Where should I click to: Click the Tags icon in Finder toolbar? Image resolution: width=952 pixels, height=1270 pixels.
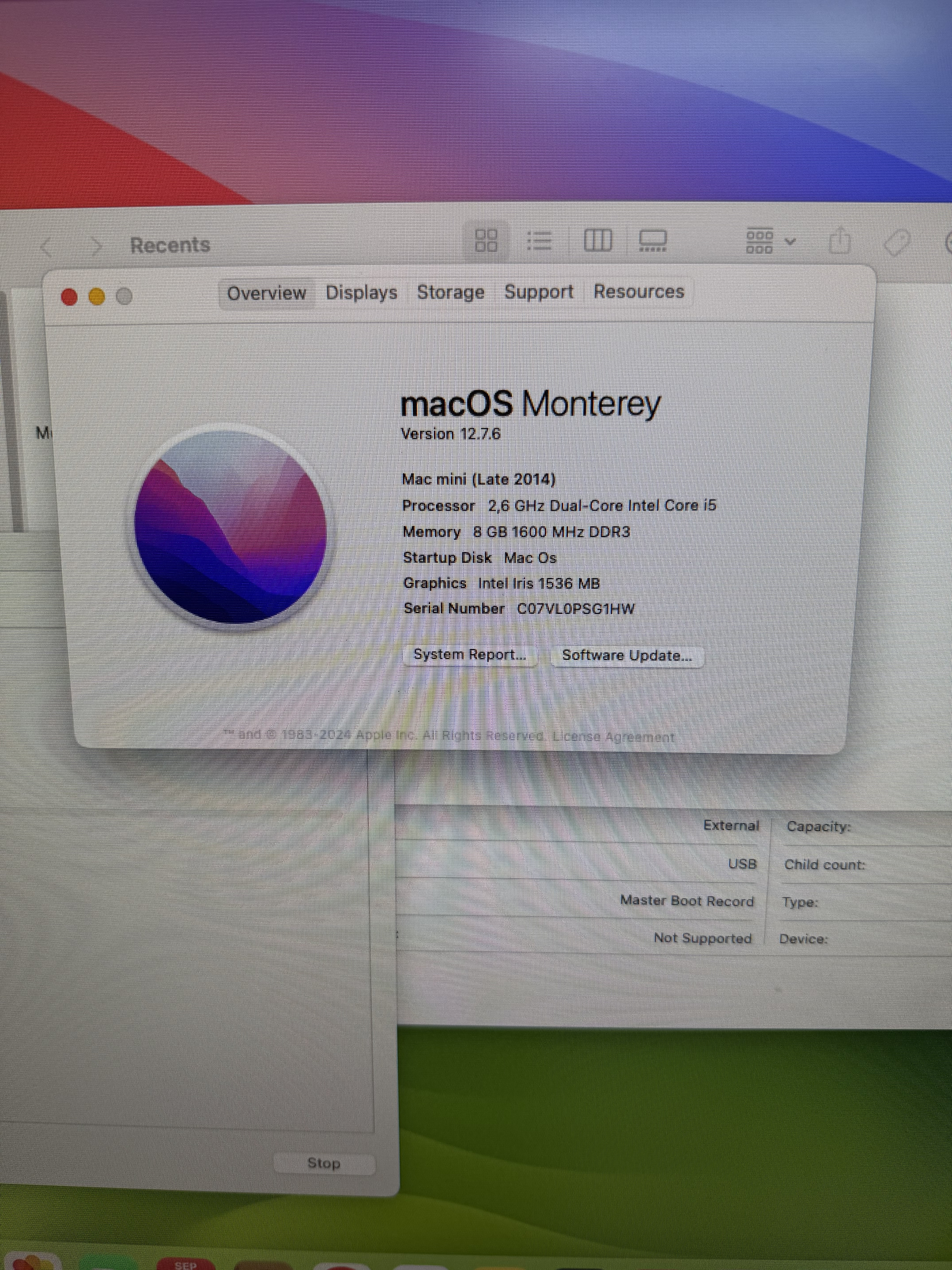pos(896,242)
